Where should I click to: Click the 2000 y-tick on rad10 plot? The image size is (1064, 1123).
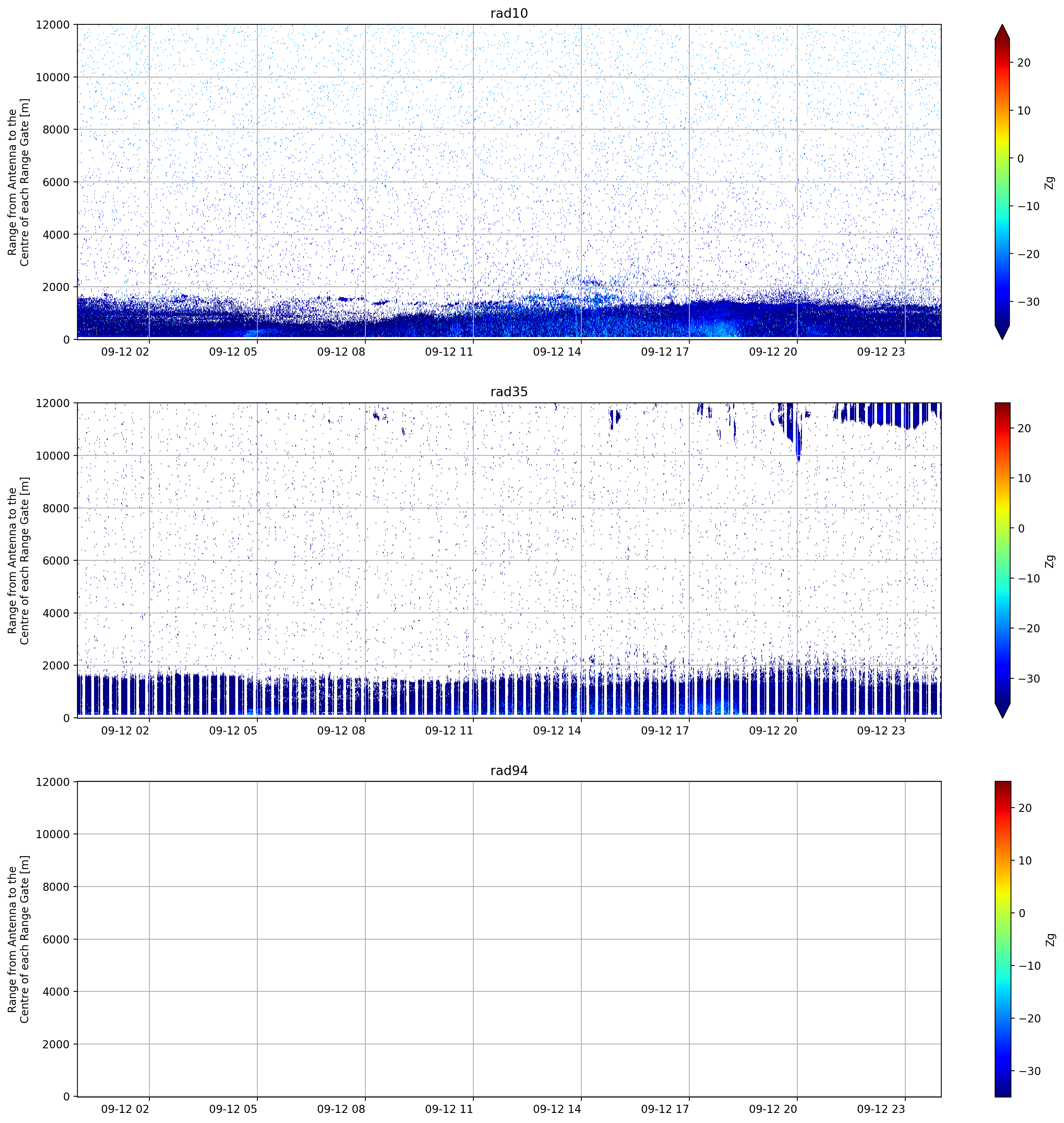click(x=56, y=287)
